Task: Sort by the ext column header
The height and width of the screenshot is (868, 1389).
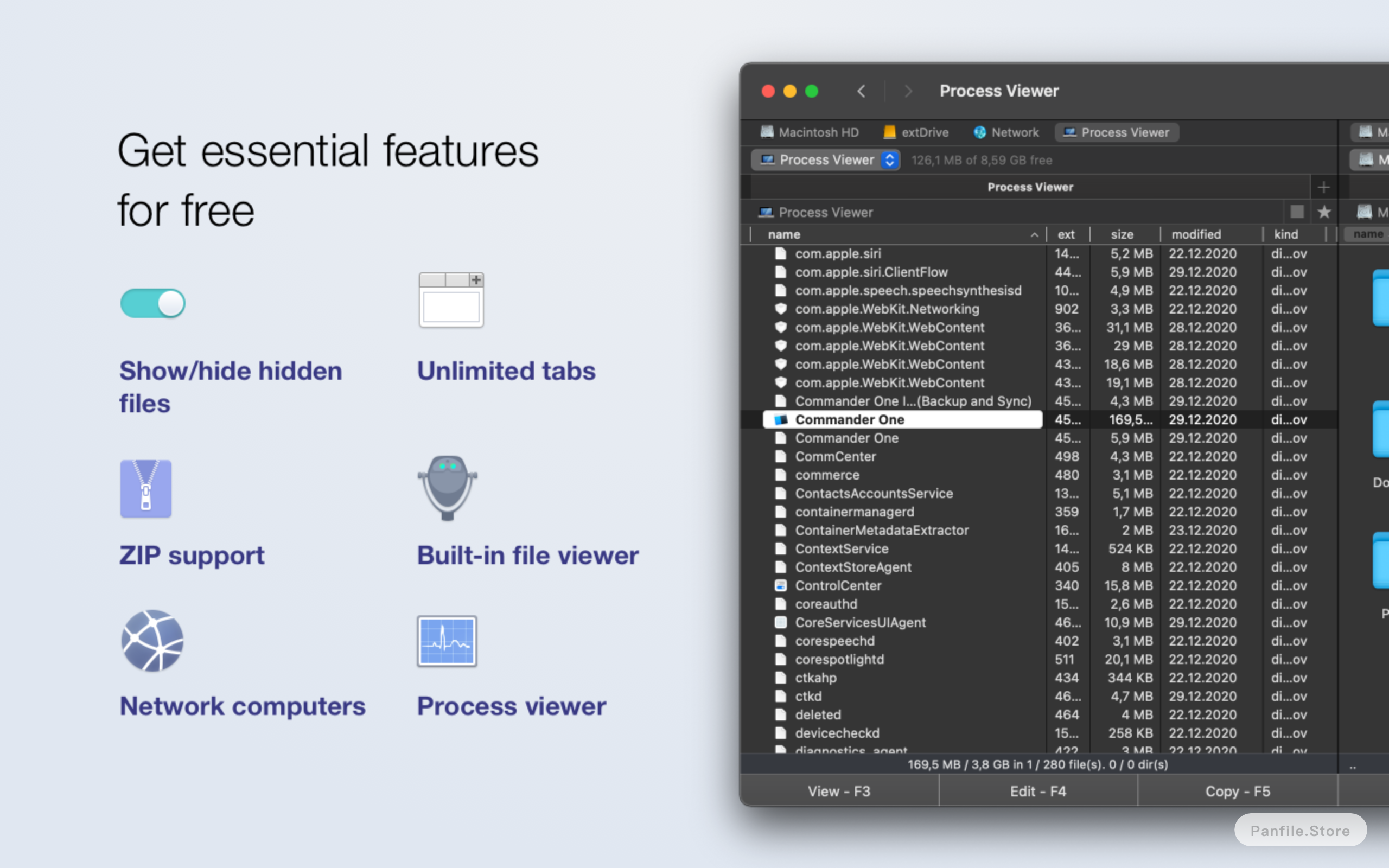Action: point(1066,234)
